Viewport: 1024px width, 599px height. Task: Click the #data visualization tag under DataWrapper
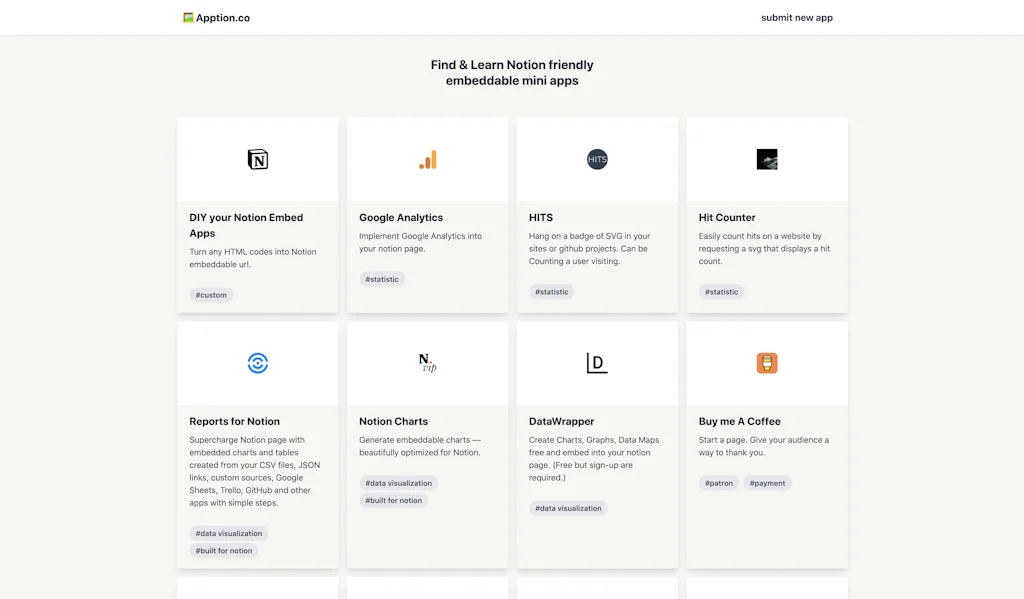[568, 507]
